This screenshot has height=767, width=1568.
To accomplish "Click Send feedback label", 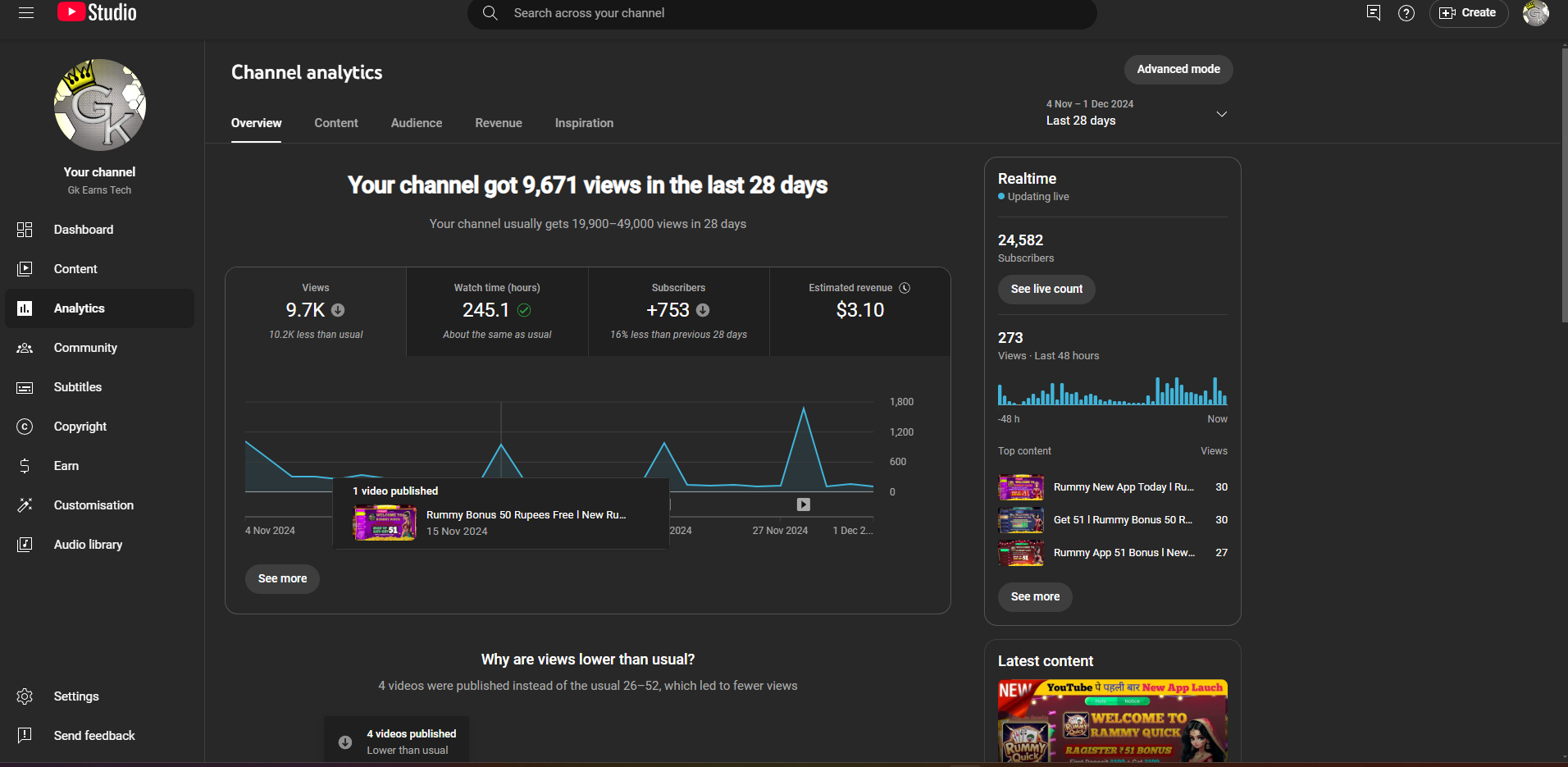I will pyautogui.click(x=94, y=736).
